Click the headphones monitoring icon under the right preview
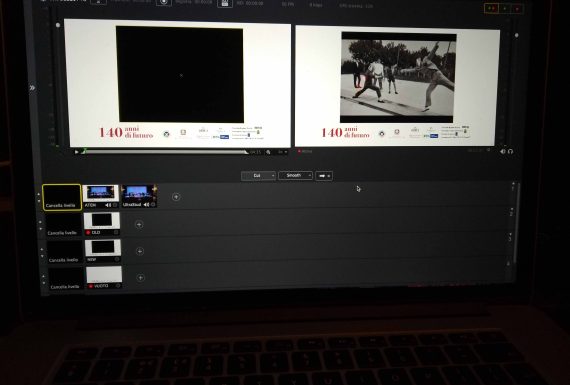Image resolution: width=570 pixels, height=385 pixels. (510, 151)
